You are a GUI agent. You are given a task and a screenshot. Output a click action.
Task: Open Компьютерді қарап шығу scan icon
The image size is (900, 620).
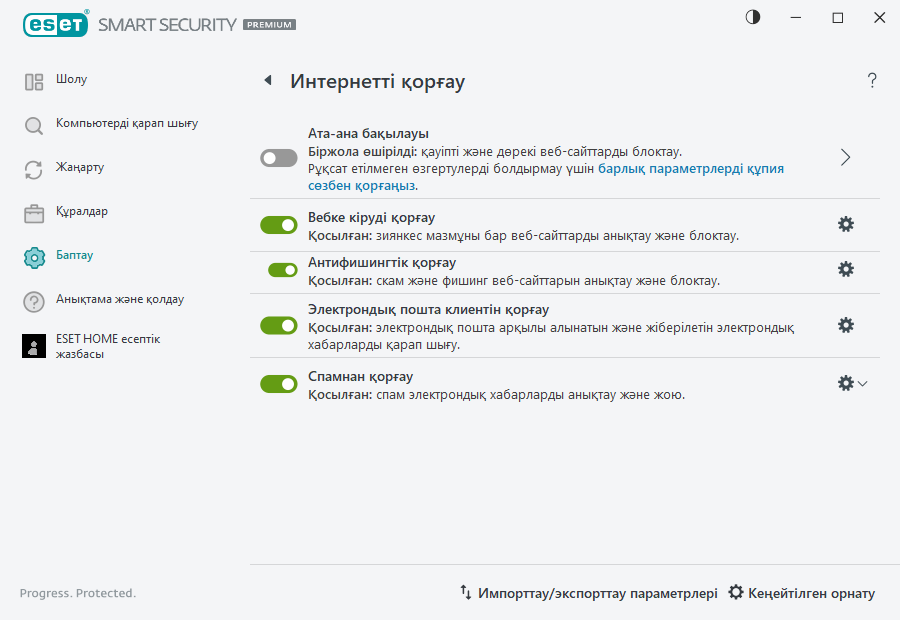(33, 123)
